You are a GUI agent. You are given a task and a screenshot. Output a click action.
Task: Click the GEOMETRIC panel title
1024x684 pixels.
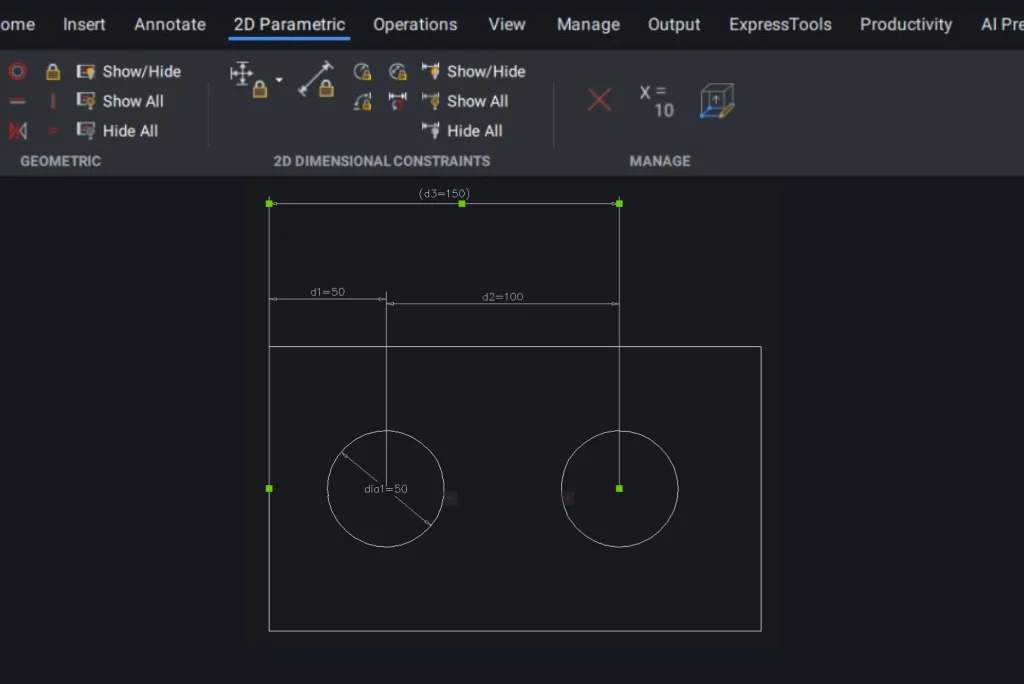(61, 161)
